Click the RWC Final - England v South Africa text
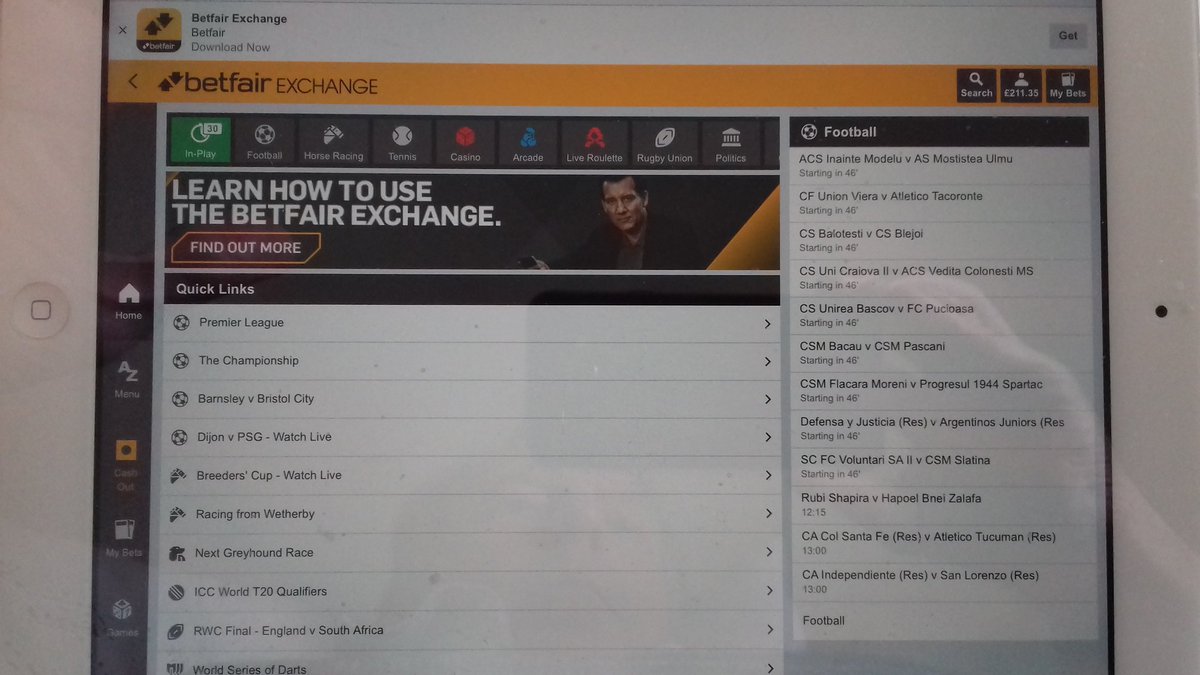The height and width of the screenshot is (675, 1200). click(289, 631)
